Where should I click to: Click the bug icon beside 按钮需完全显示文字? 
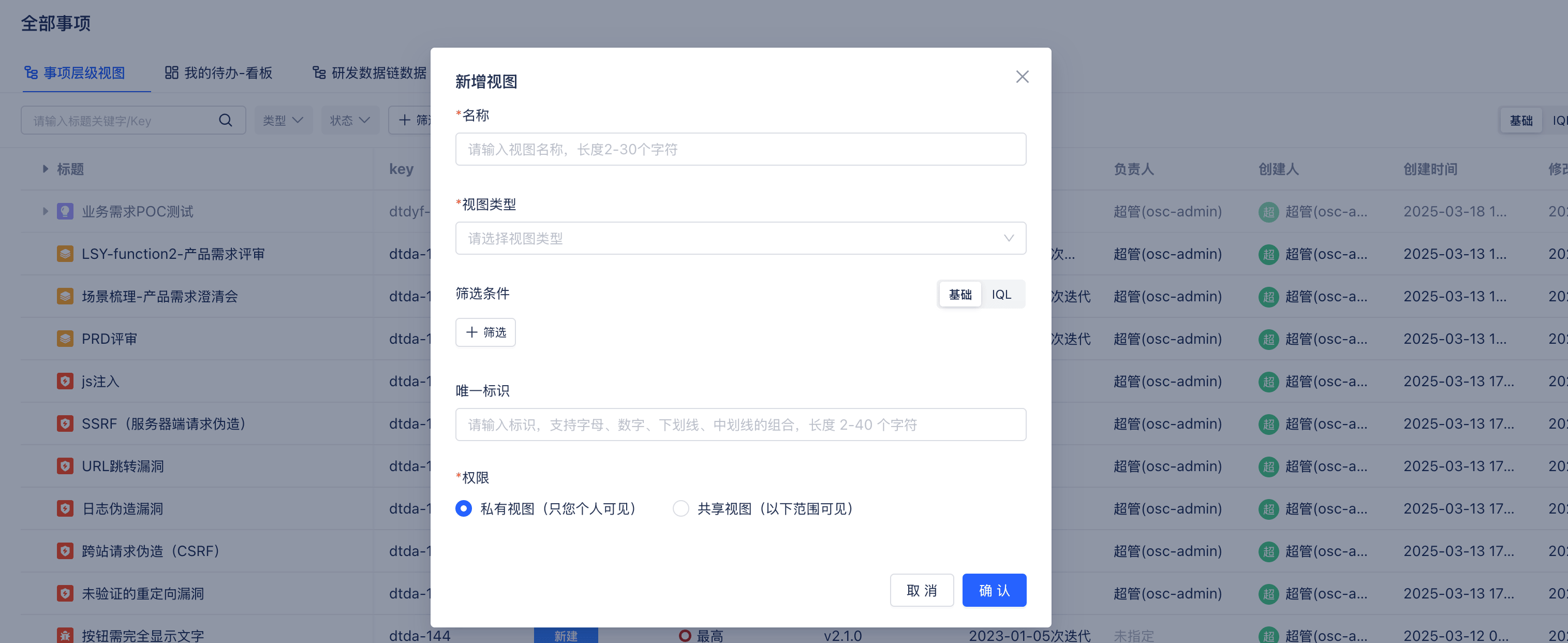pyautogui.click(x=65, y=635)
